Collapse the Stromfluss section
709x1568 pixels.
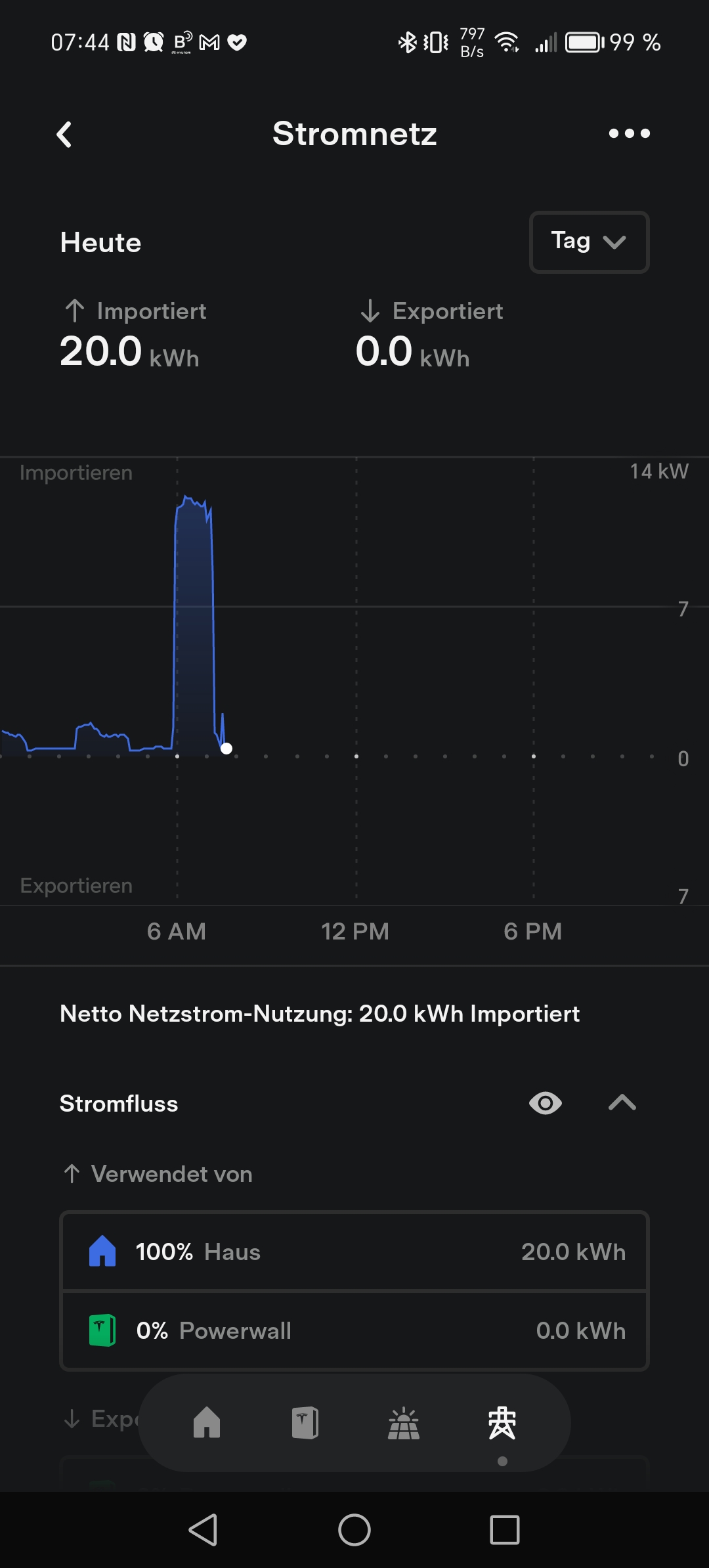coord(622,1103)
